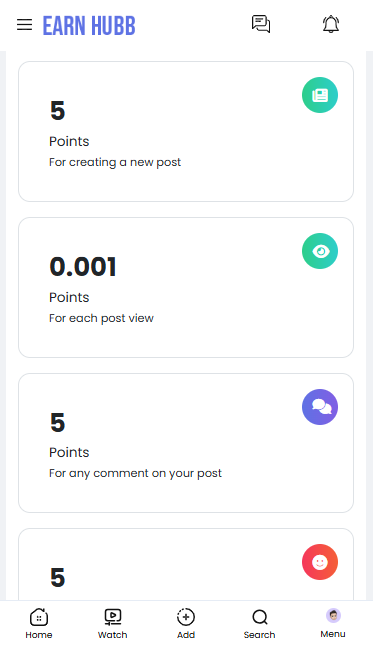Click the Search magnifier icon
Screen dimensions: 373x652
click(260, 617)
